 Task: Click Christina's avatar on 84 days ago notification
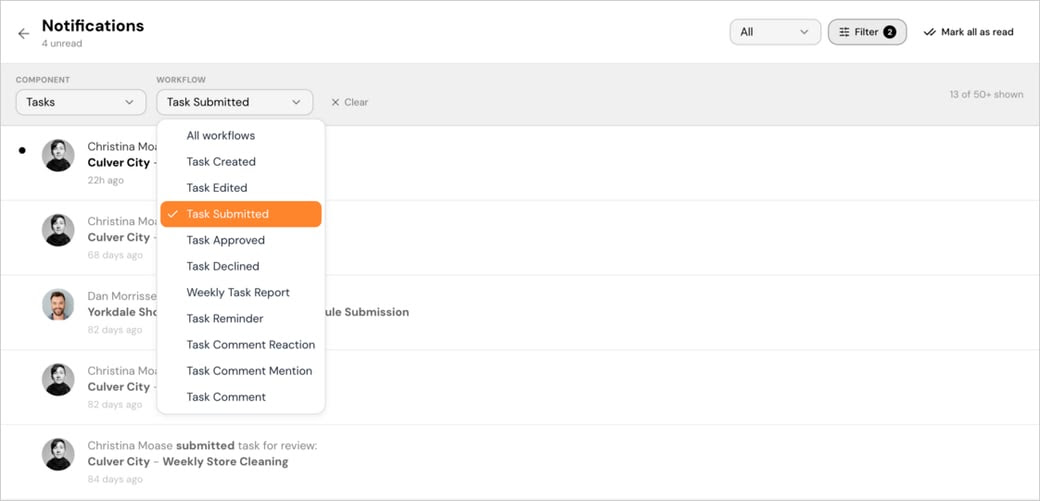pyautogui.click(x=58, y=455)
